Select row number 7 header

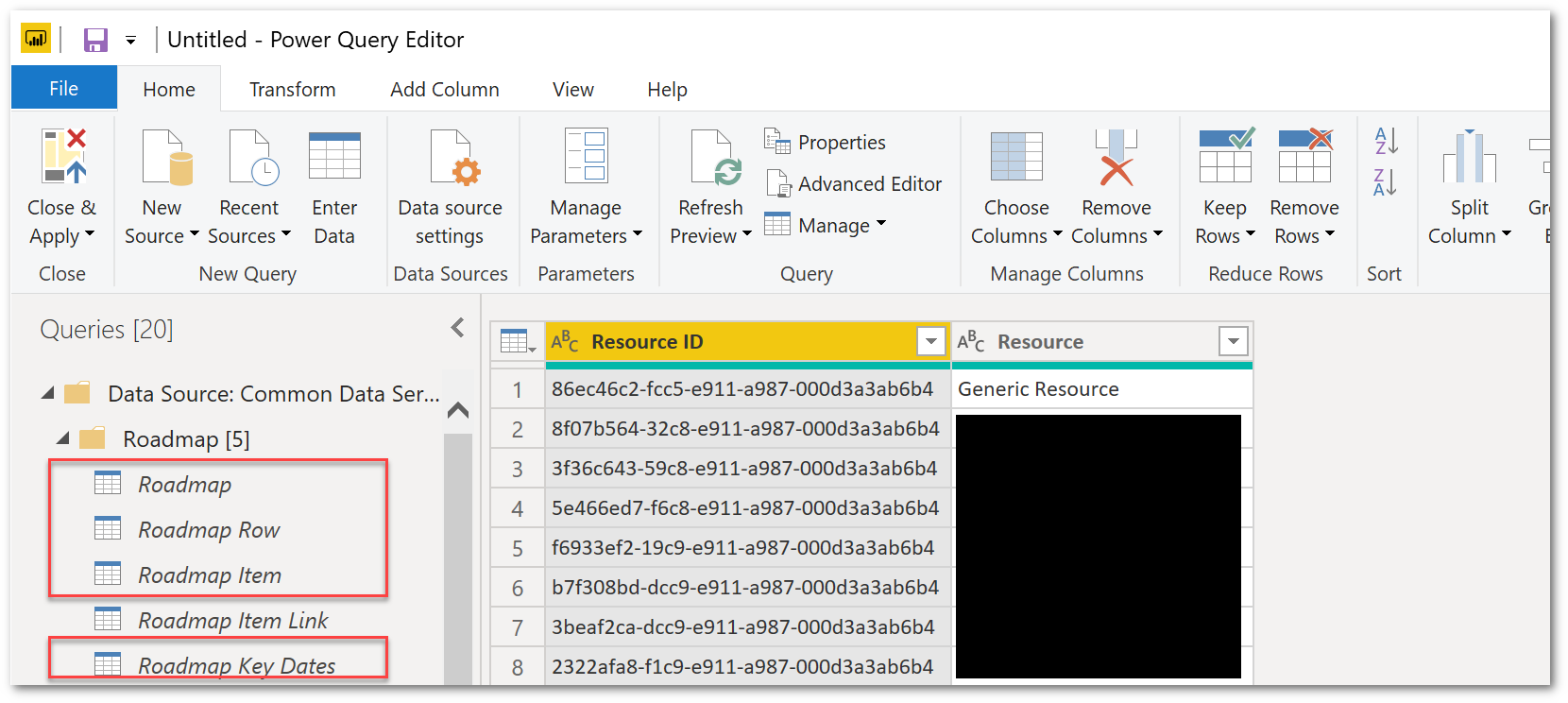(518, 627)
